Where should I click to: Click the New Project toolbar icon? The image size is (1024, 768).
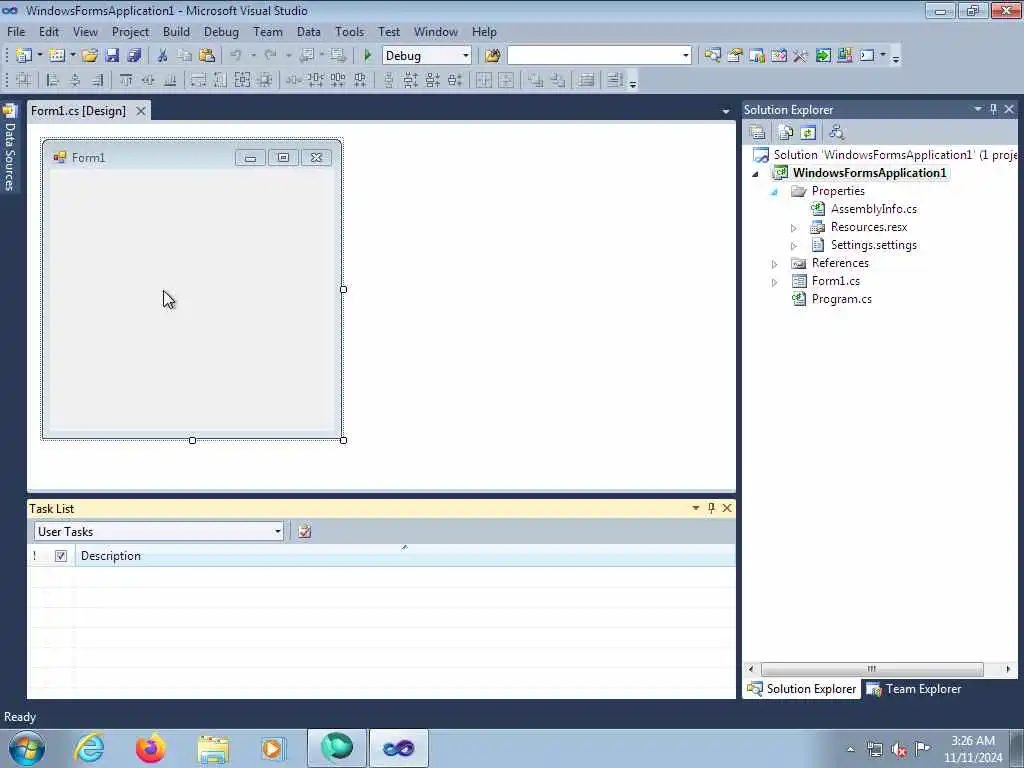coord(24,56)
